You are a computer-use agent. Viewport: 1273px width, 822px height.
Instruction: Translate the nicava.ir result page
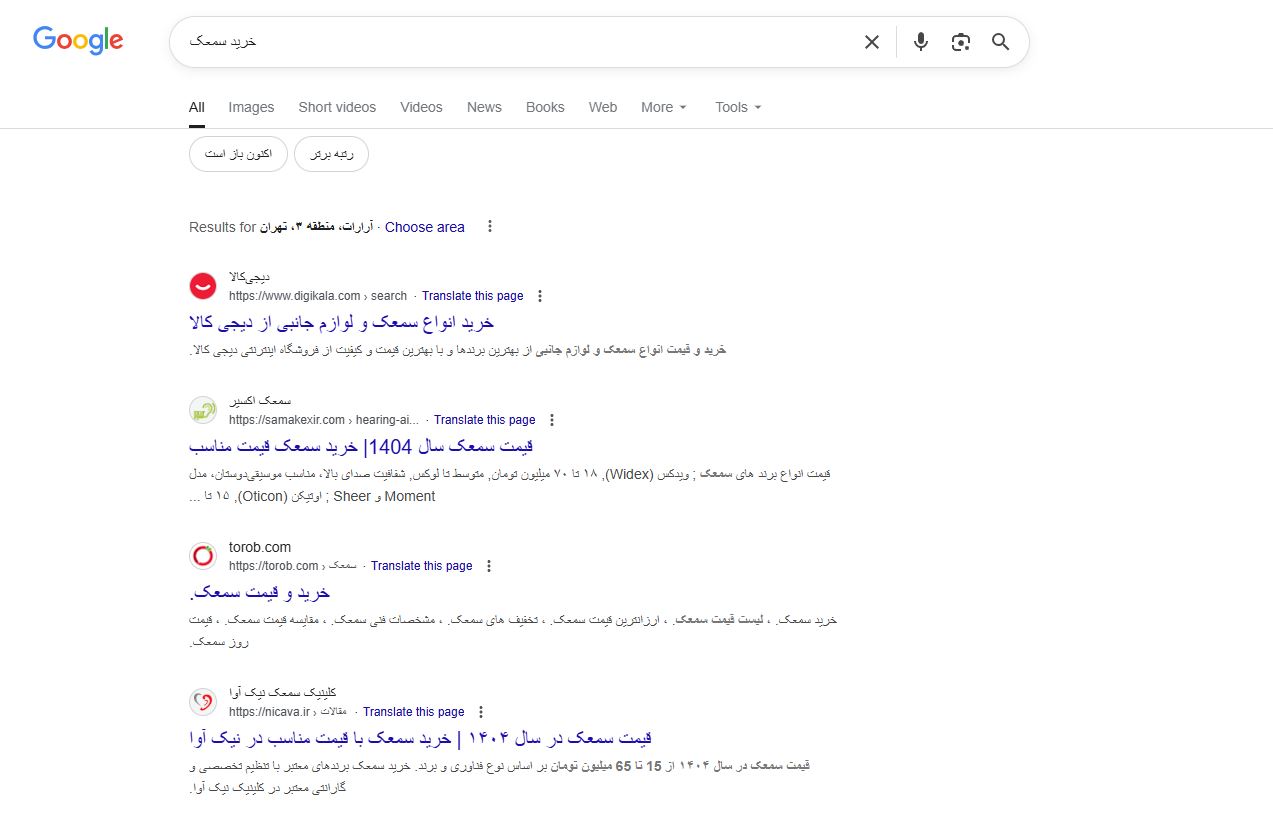pyautogui.click(x=413, y=712)
